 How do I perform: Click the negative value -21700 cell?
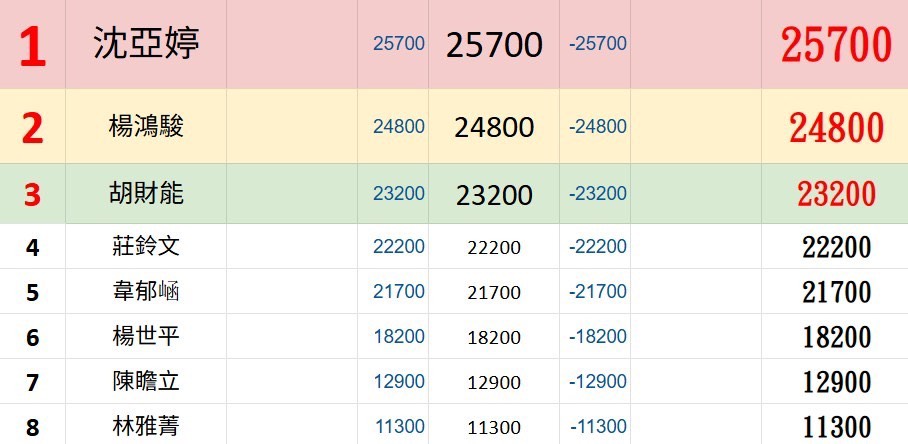(597, 292)
